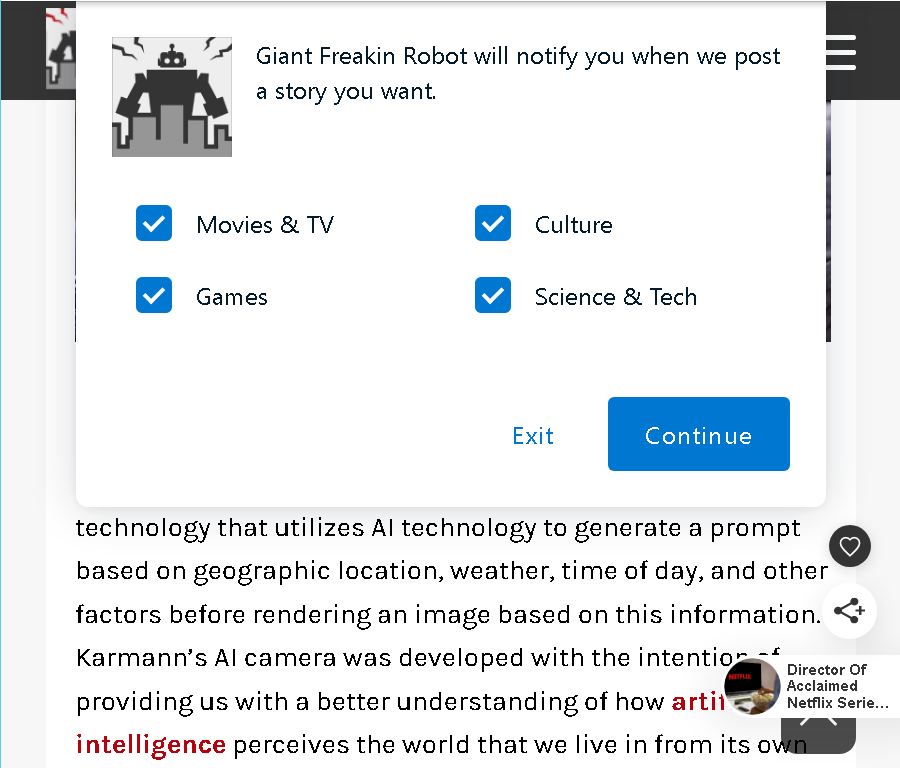Image resolution: width=900 pixels, height=768 pixels.
Task: Click Exit to dismiss the prompt
Action: 533,436
